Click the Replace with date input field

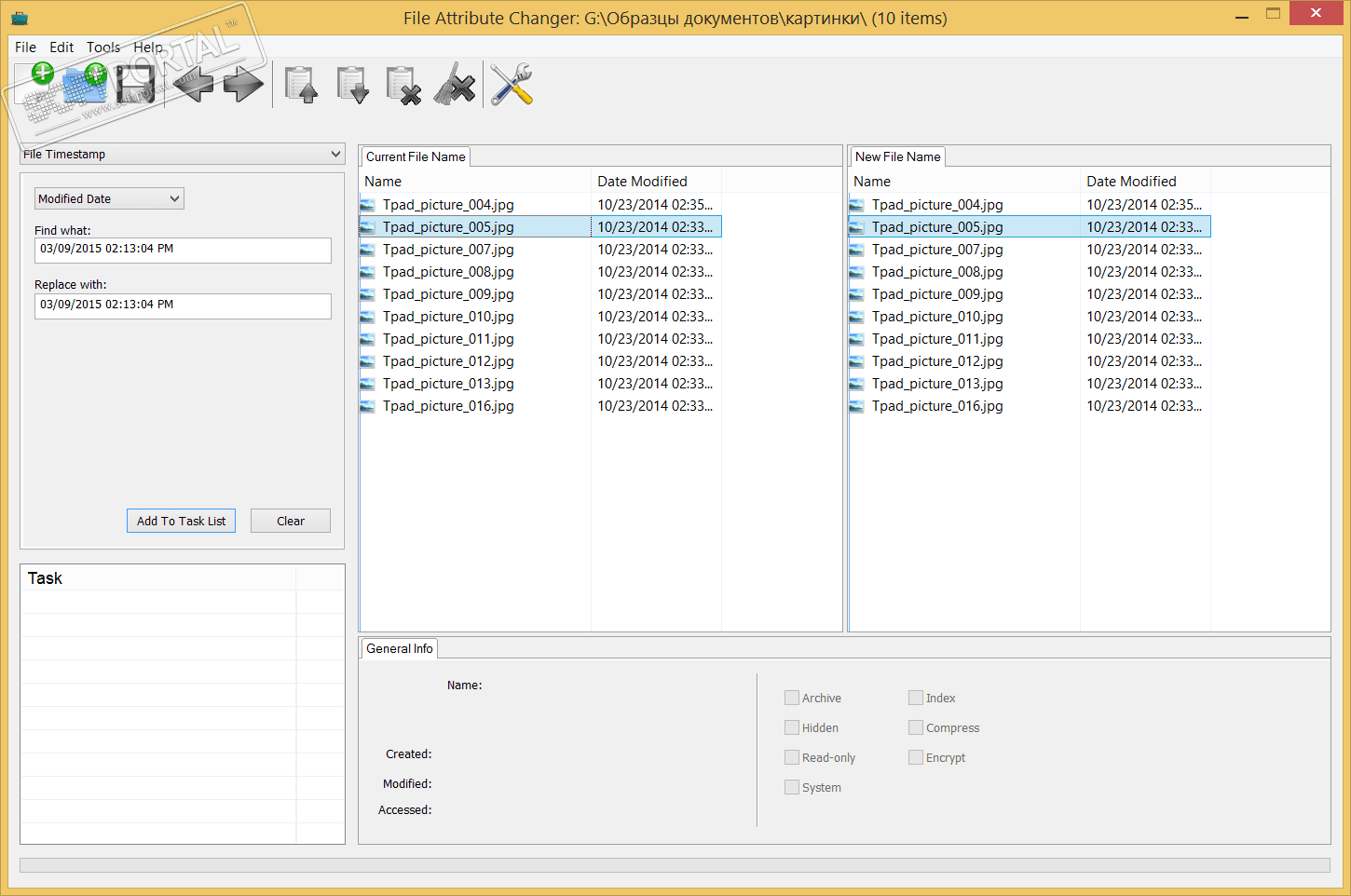183,305
